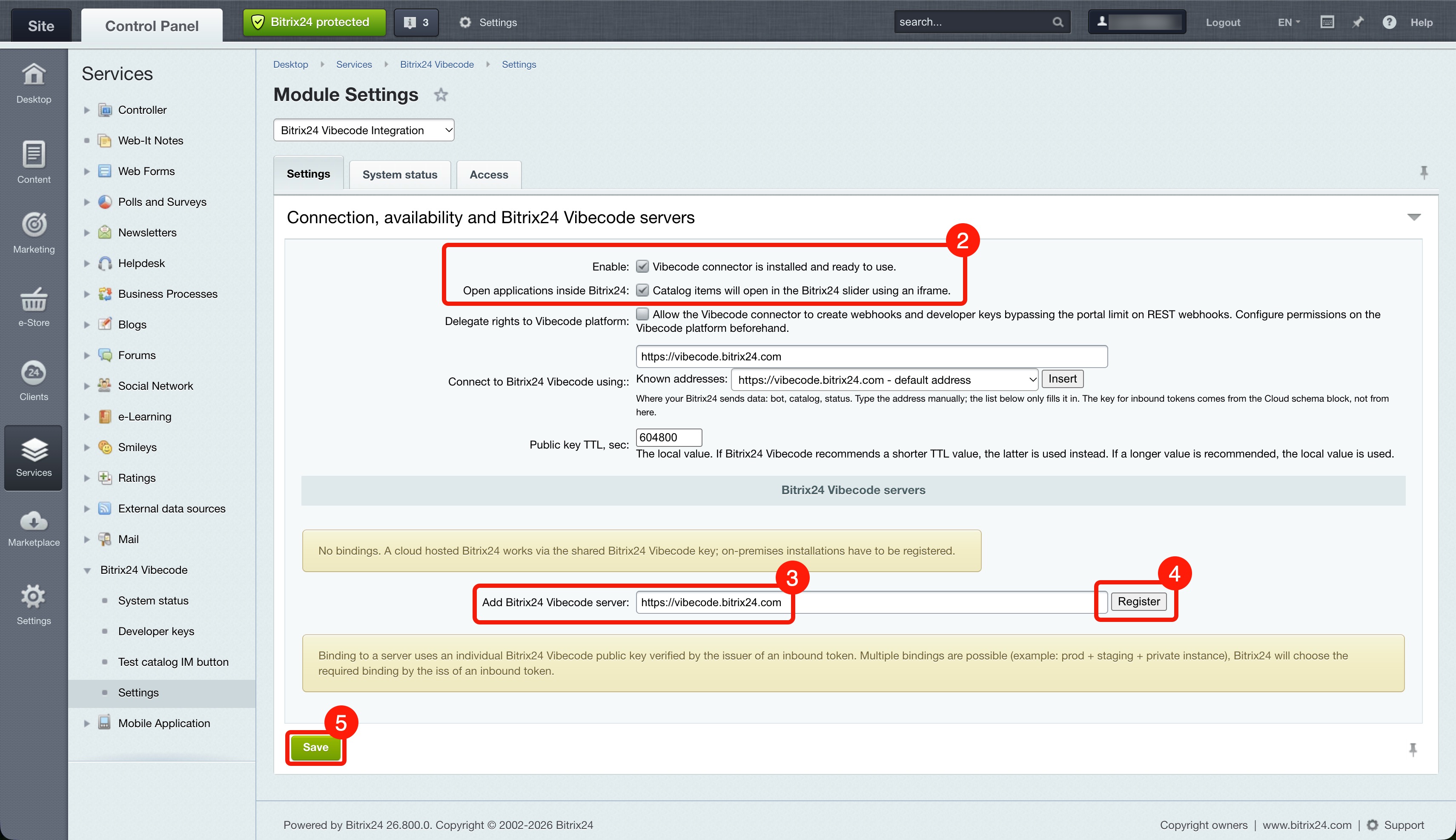Pin the tab panel using upper pin icon
The height and width of the screenshot is (840, 1456).
[1424, 173]
